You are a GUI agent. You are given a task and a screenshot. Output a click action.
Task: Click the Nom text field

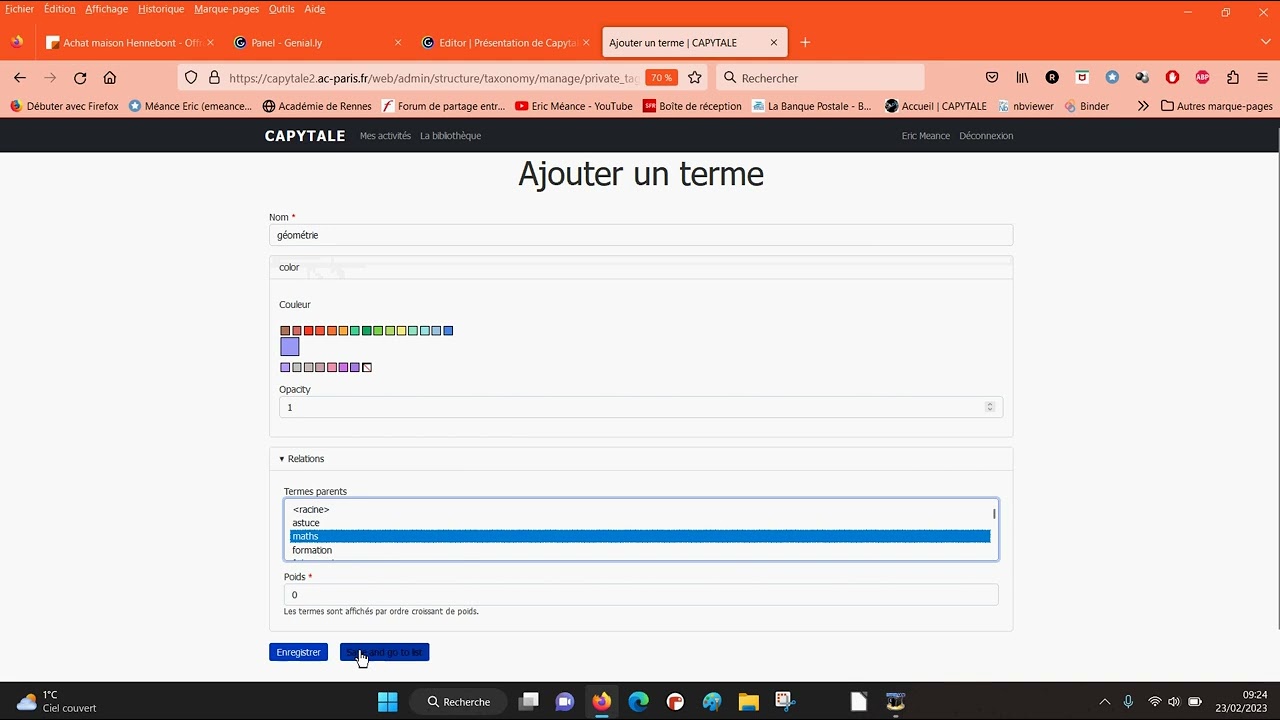(641, 235)
